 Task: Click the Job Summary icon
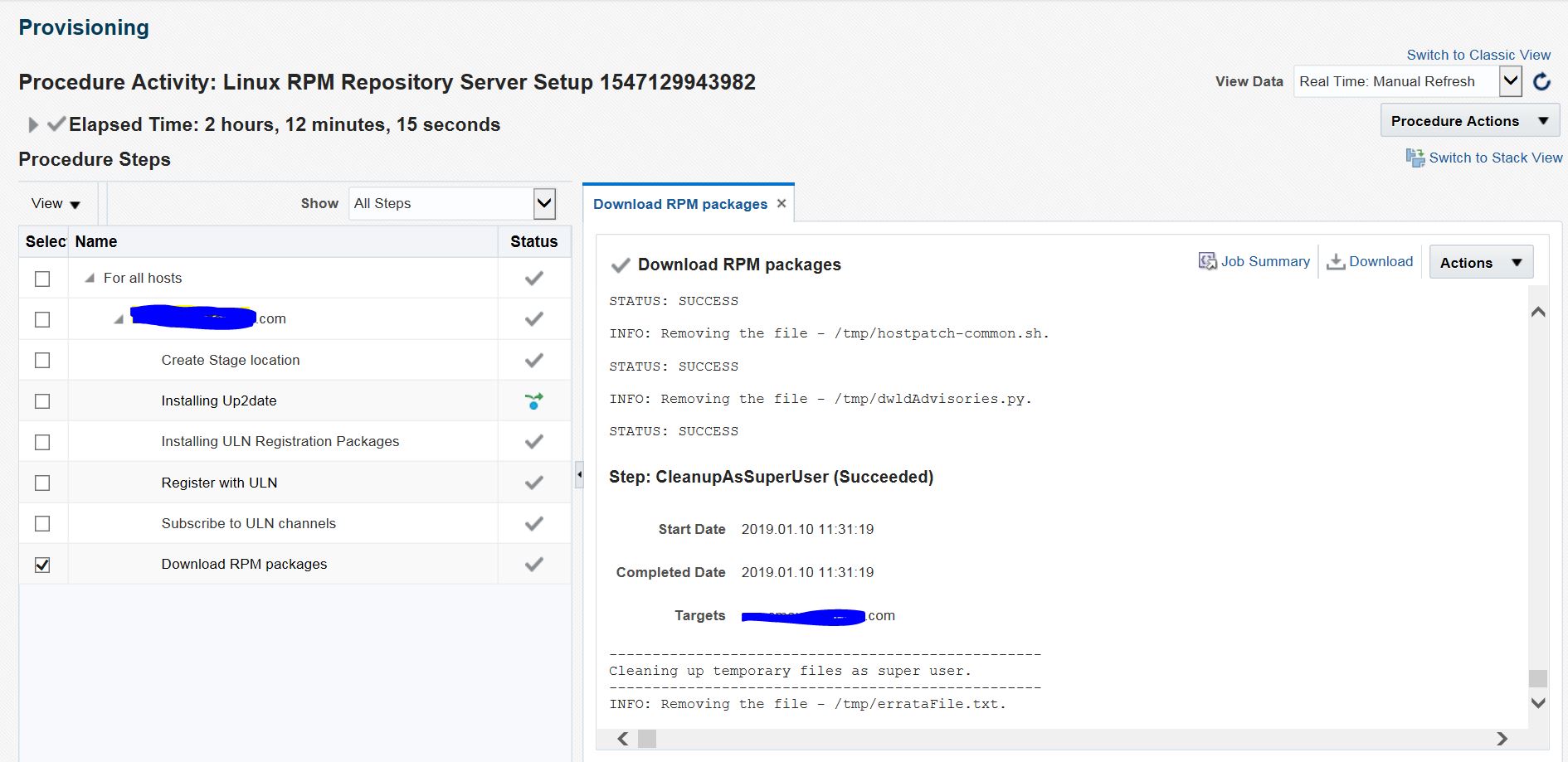coord(1207,262)
